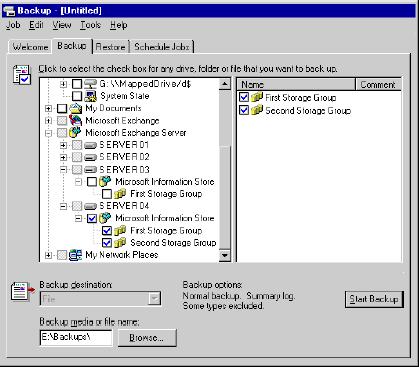Open the Backup destination dropdown
Screen dimensions: 419x367
[154, 298]
